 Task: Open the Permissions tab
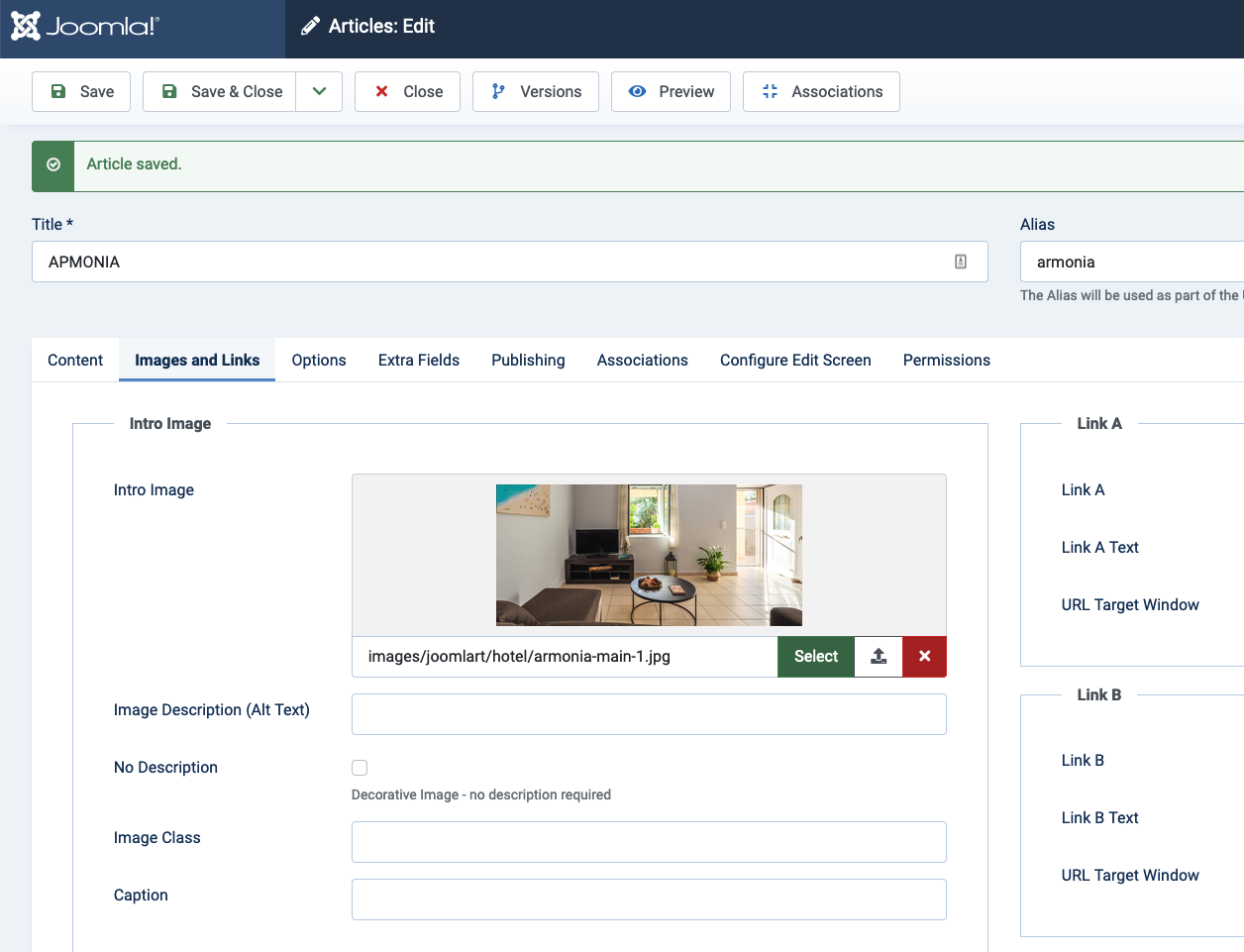tap(946, 361)
